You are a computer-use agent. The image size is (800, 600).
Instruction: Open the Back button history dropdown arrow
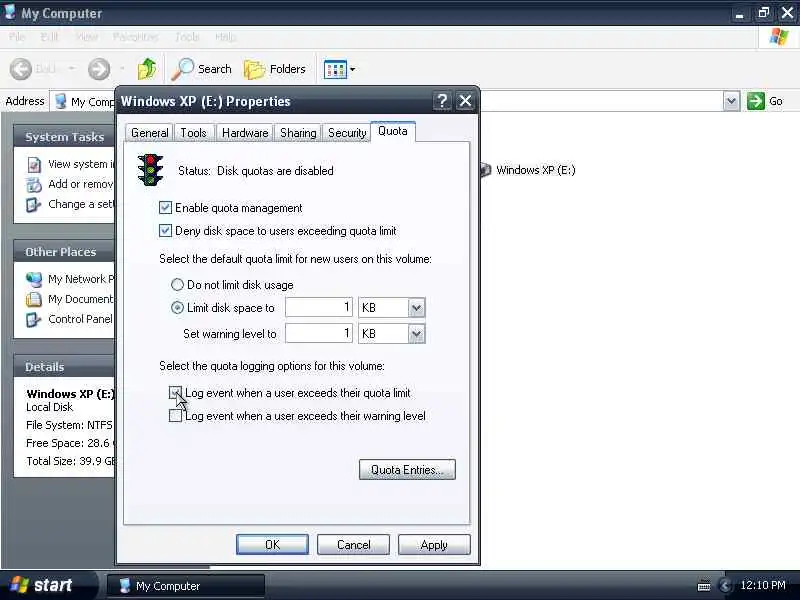click(71, 68)
